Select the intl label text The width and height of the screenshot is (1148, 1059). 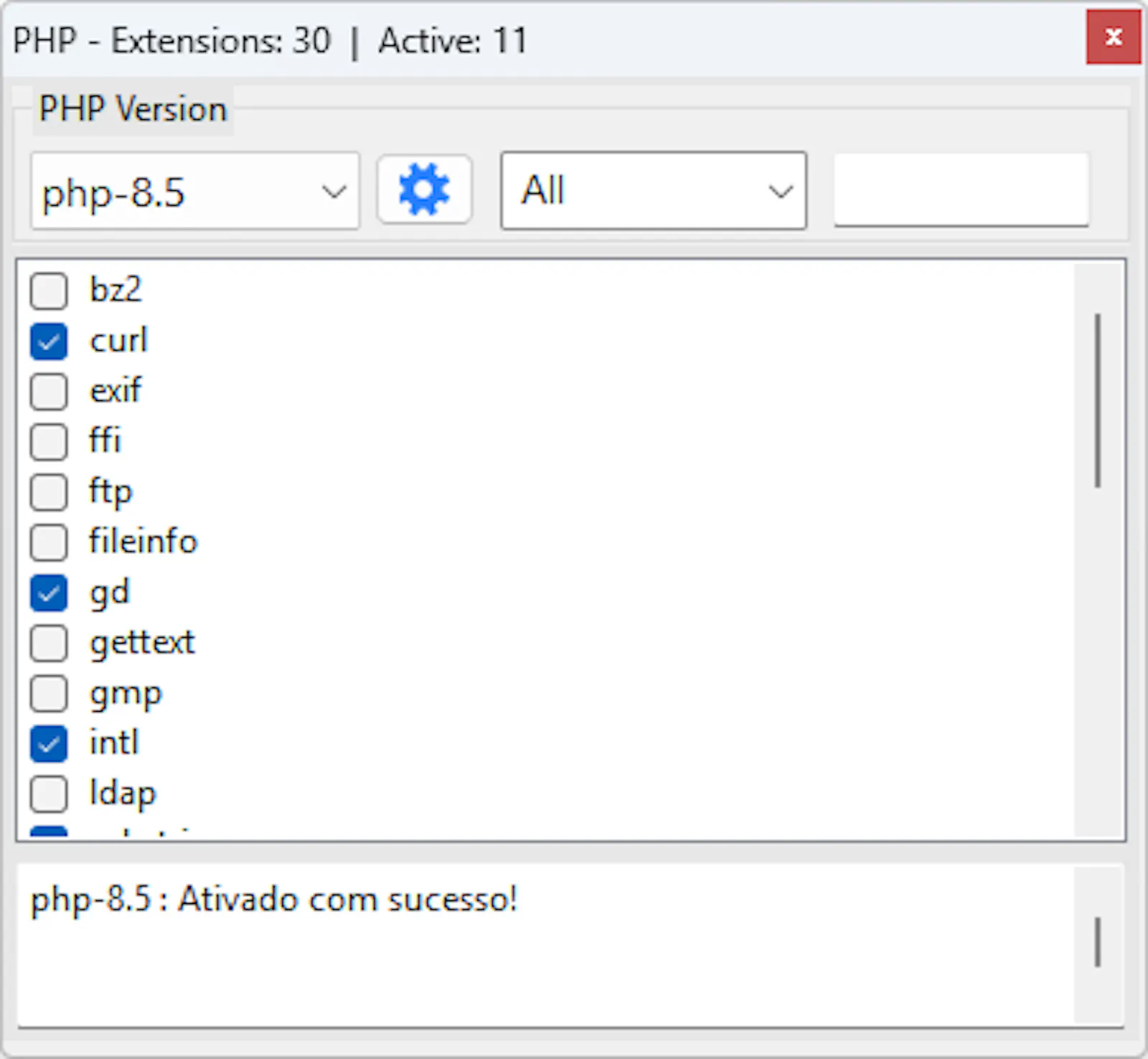(113, 743)
